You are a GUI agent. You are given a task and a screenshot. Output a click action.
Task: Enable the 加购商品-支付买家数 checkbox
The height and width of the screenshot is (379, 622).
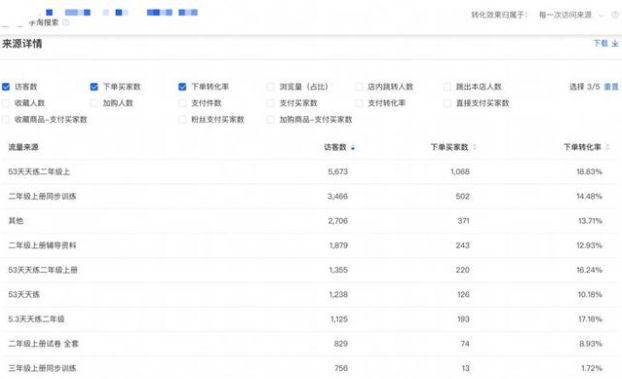(x=271, y=119)
